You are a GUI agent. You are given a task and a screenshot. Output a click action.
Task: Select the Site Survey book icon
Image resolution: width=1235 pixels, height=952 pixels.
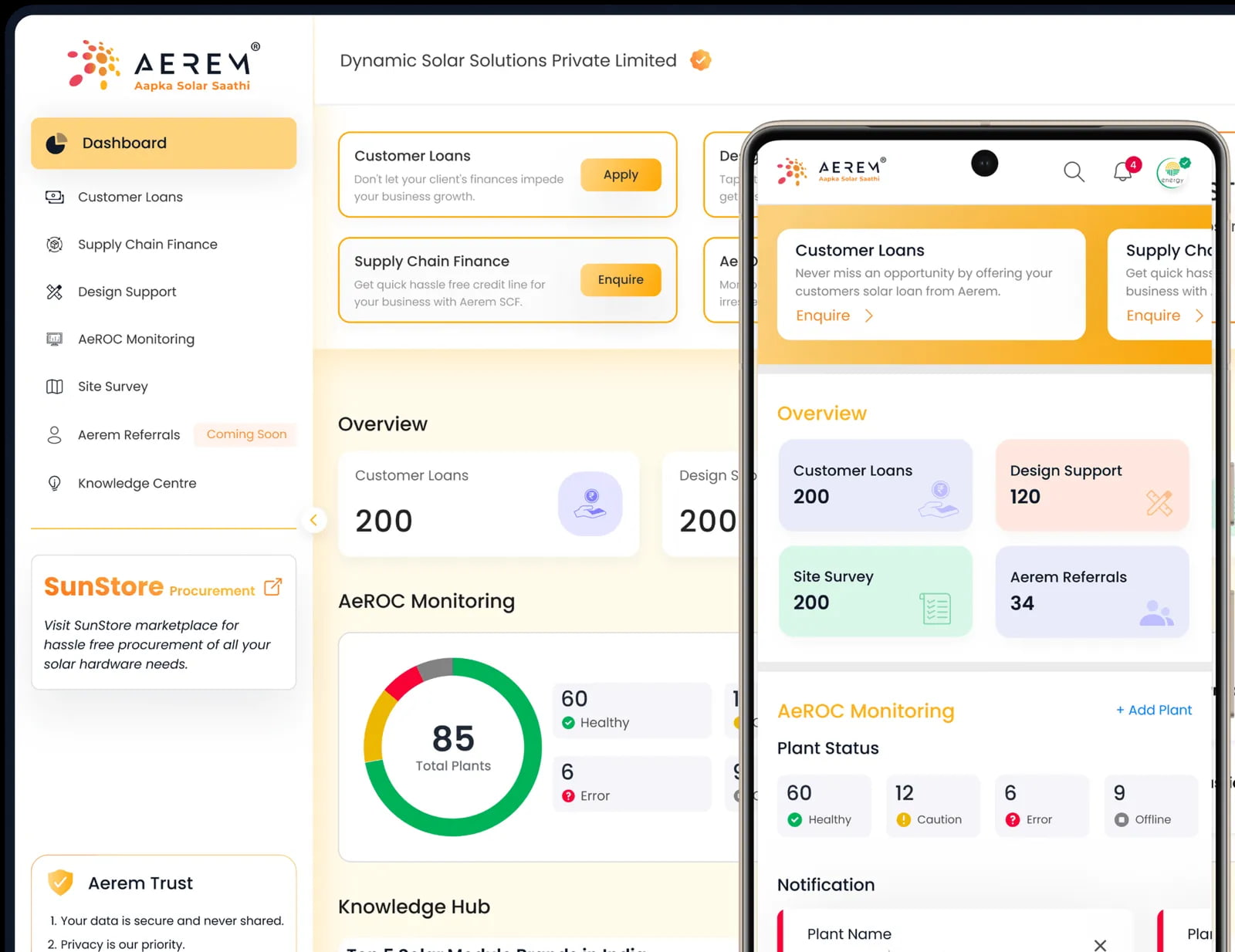point(54,387)
